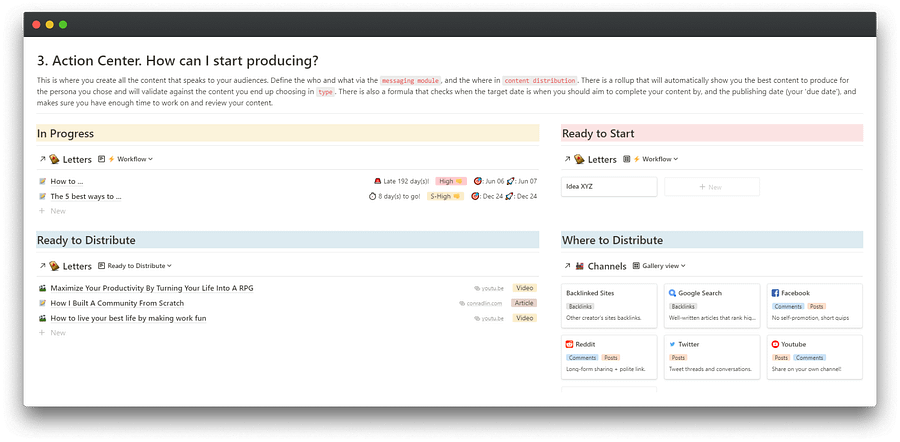Add New card next to Idea XYZ
The height and width of the screenshot is (442, 900).
click(x=712, y=187)
